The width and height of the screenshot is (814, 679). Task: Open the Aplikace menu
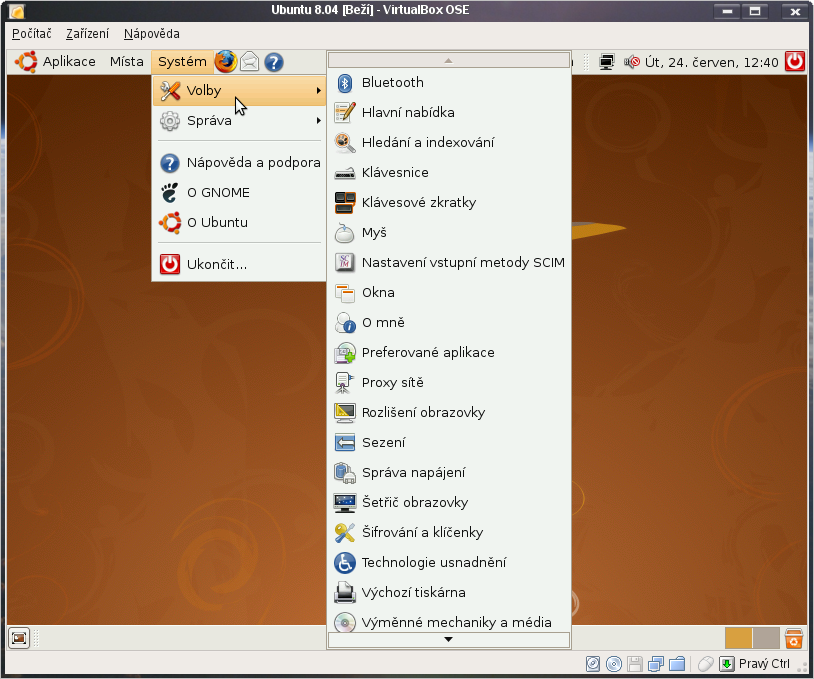[69, 62]
